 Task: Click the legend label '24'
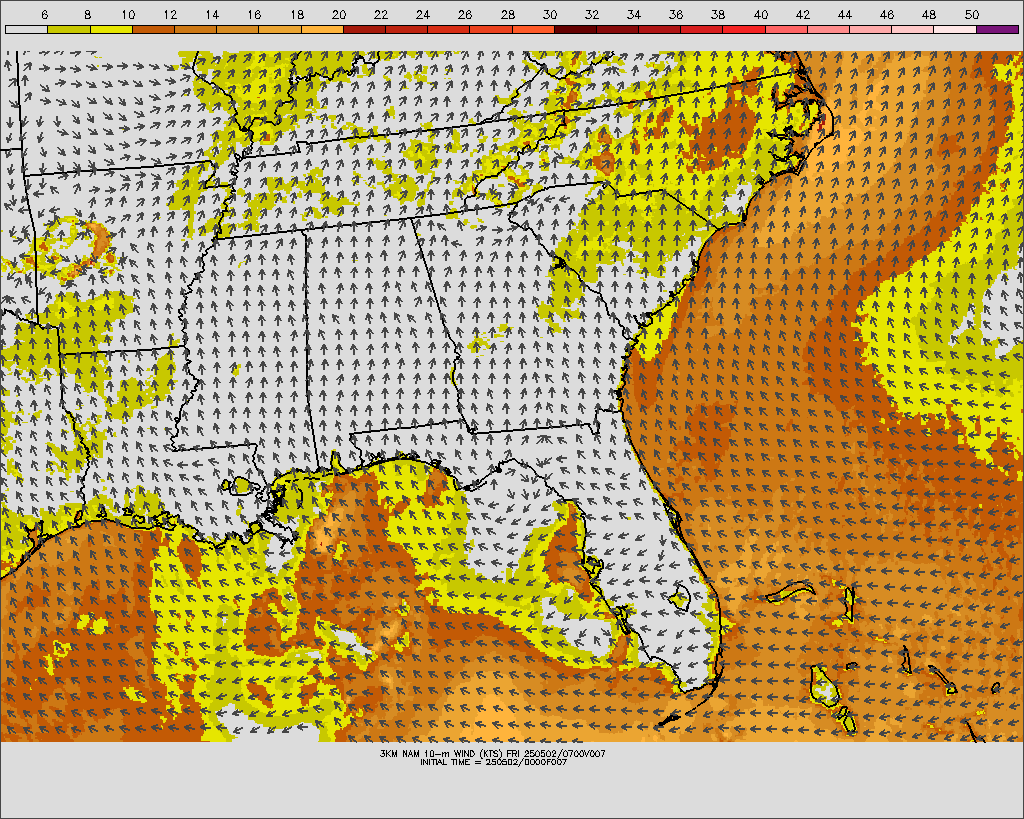(x=423, y=14)
